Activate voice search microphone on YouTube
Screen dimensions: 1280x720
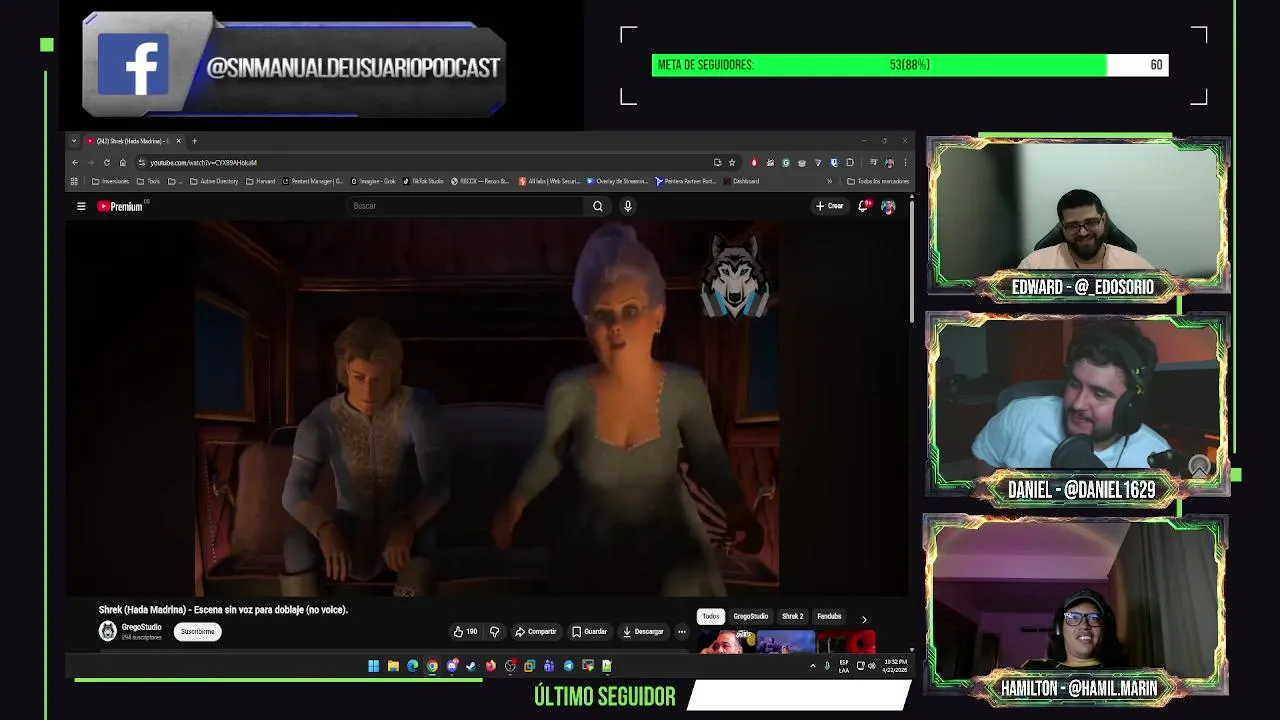point(628,206)
